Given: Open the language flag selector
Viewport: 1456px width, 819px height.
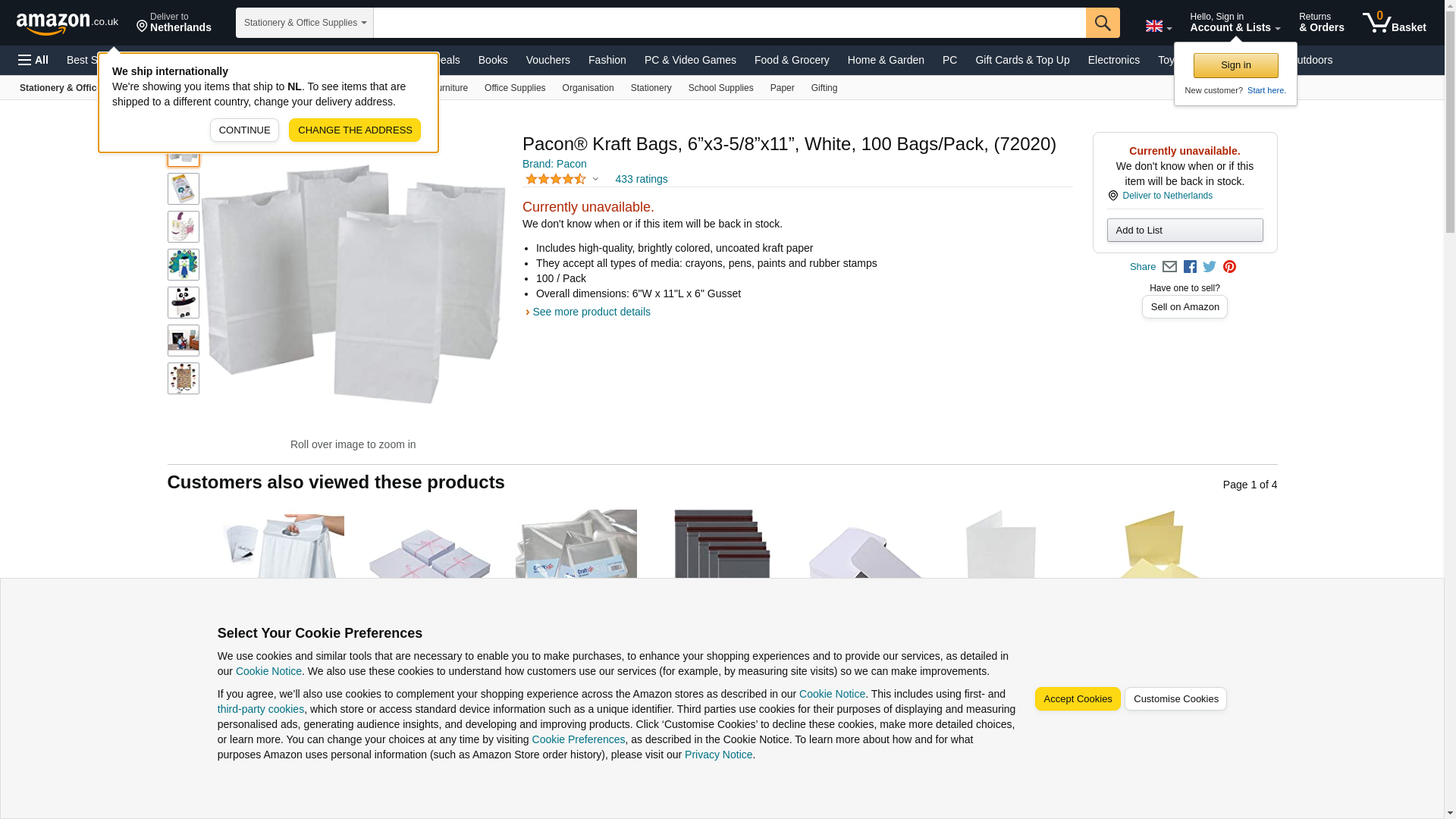Looking at the screenshot, I should (1159, 26).
